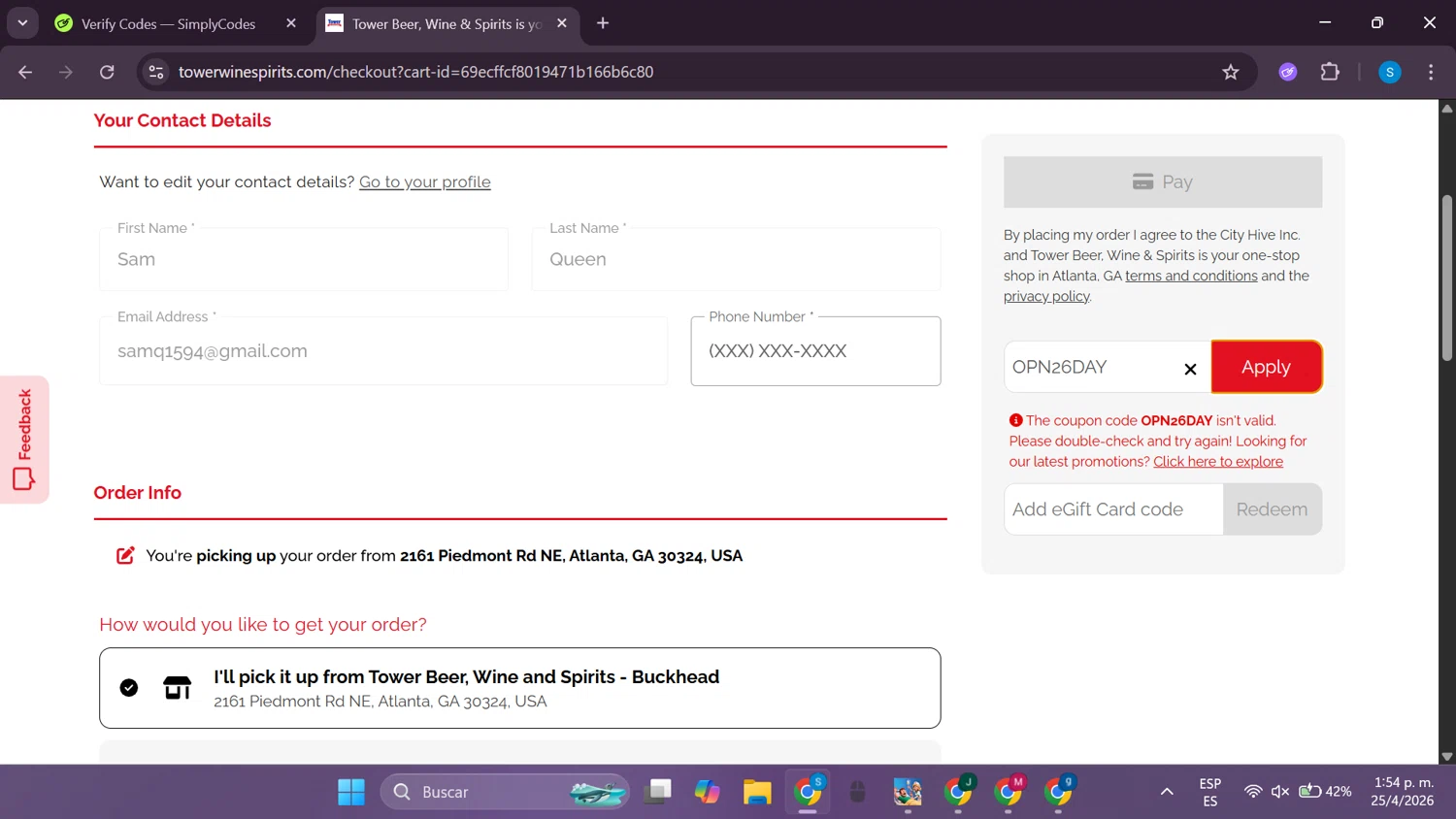Image resolution: width=1456 pixels, height=819 pixels.
Task: Clear the coupon code with the X
Action: [x=1190, y=369]
